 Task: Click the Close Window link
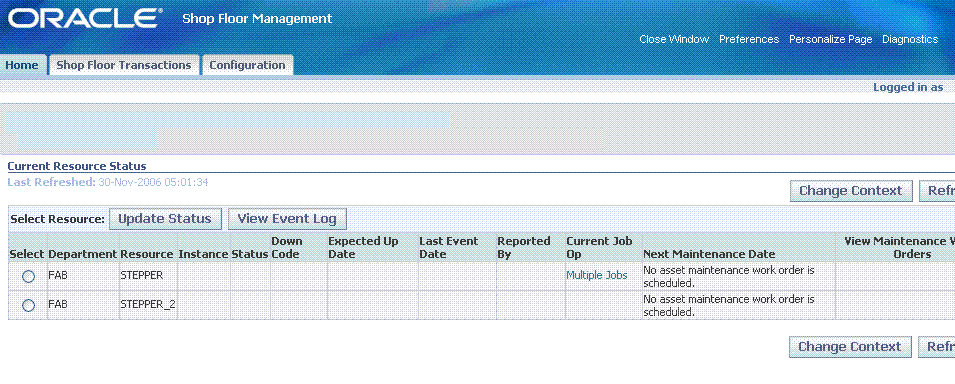tap(674, 39)
